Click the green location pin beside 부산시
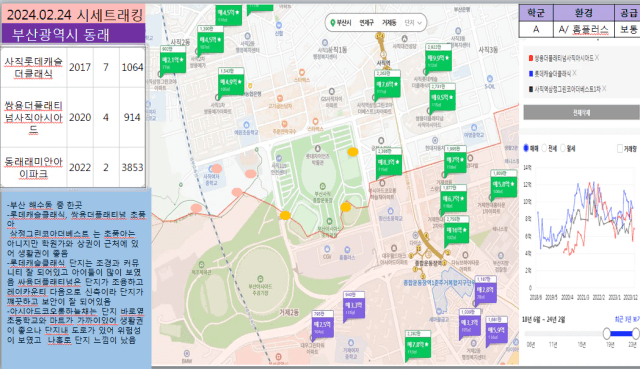 click(333, 23)
